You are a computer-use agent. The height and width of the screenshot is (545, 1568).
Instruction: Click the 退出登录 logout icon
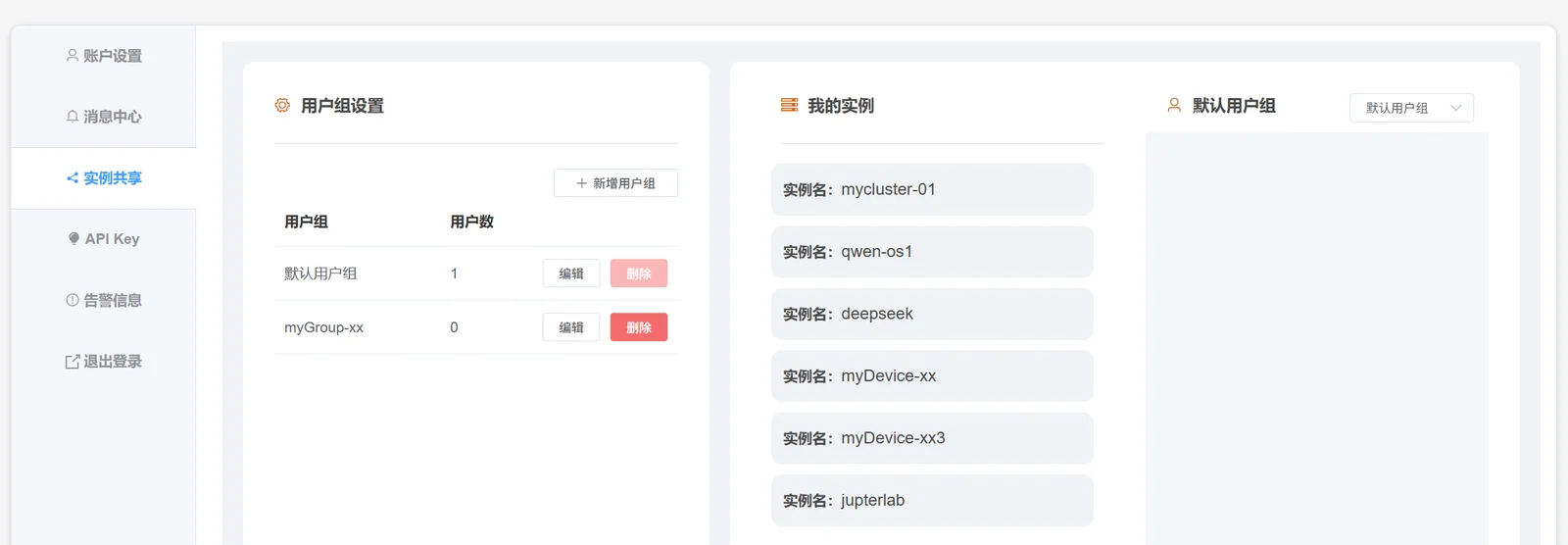(x=73, y=362)
